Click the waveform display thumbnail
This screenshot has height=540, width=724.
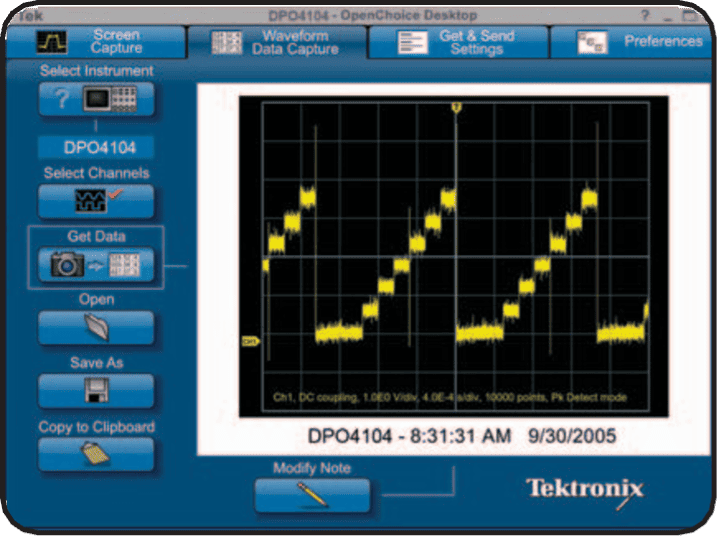click(x=453, y=255)
